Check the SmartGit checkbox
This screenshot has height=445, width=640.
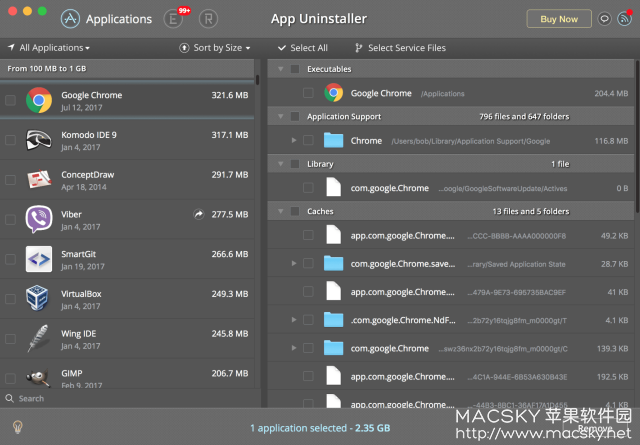pos(10,259)
